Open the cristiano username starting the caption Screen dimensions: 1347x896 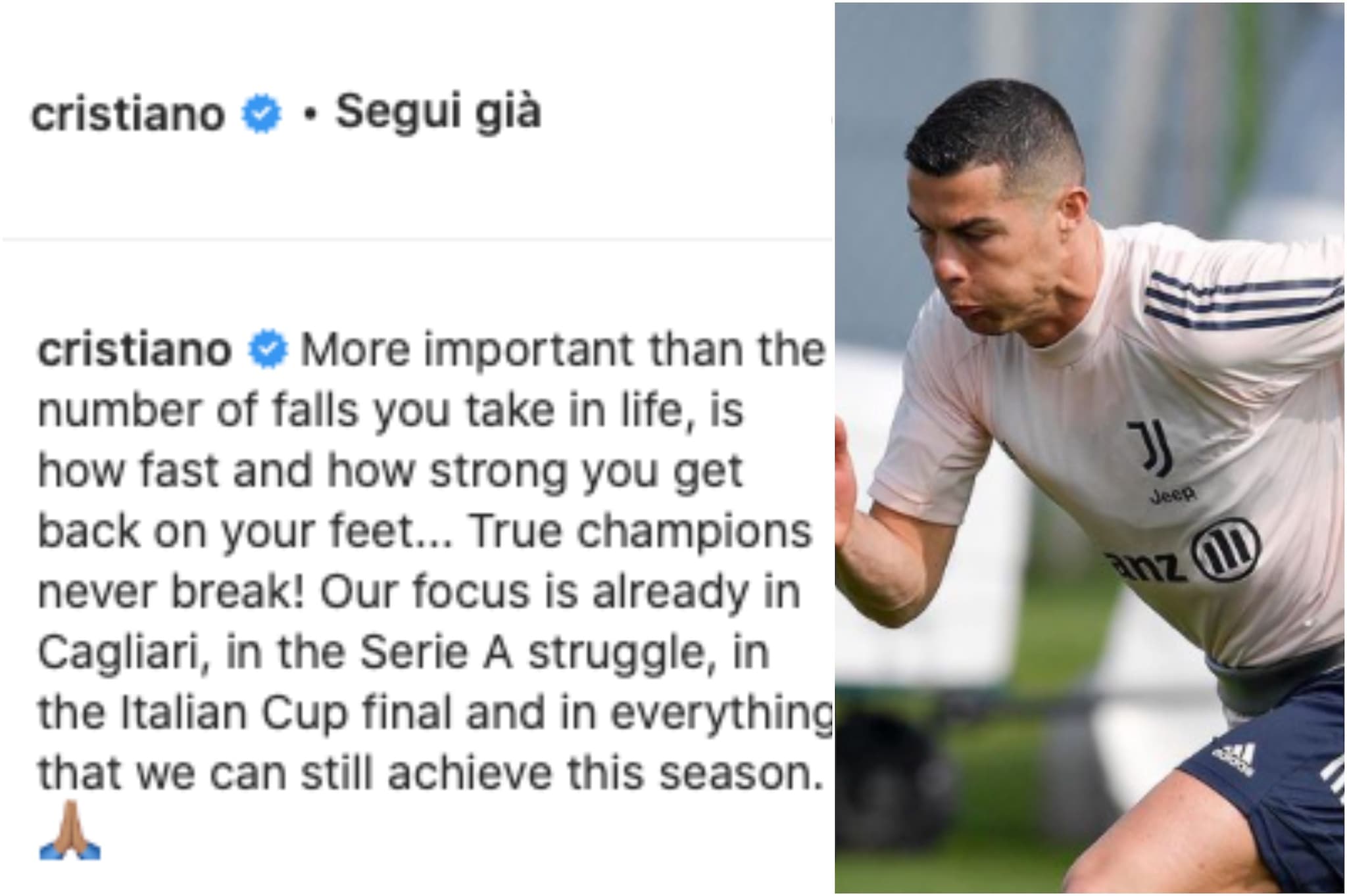click(135, 350)
